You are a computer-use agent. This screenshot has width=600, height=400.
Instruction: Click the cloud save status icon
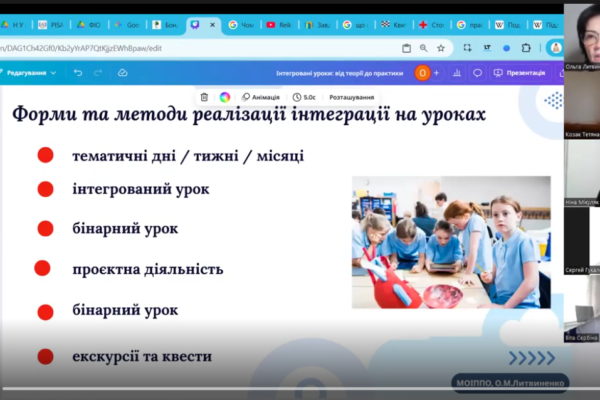tap(122, 73)
